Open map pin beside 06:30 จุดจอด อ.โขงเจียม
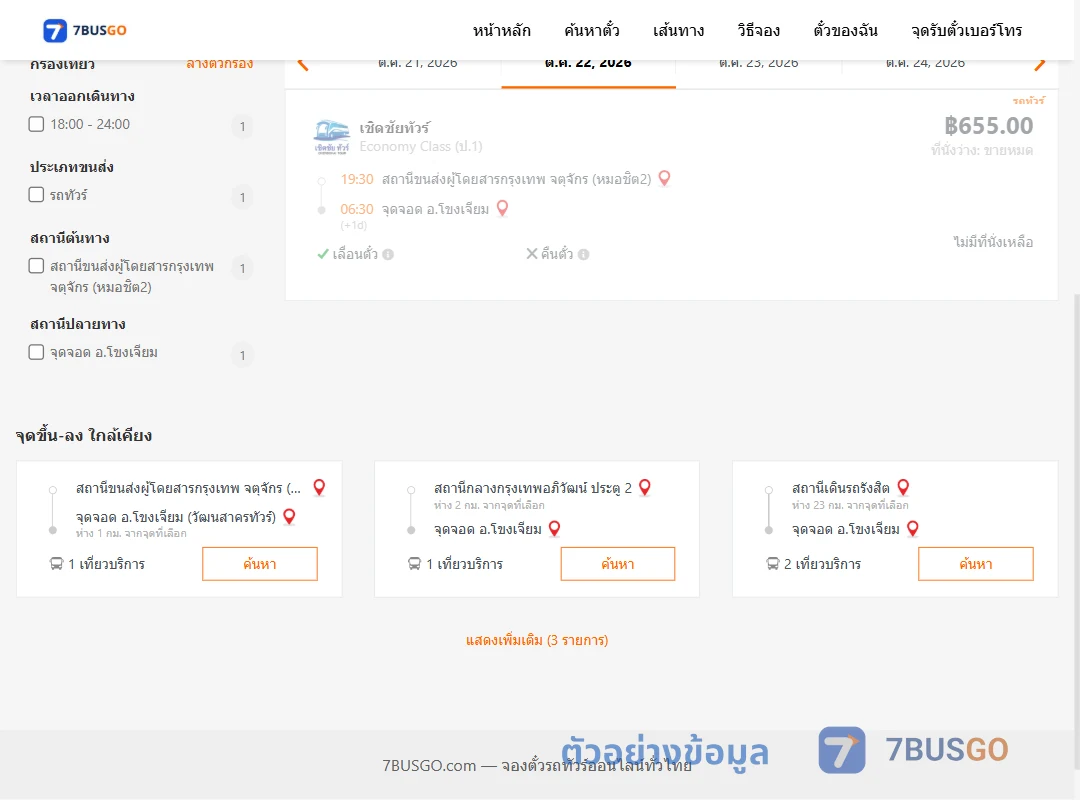 pyautogui.click(x=502, y=208)
